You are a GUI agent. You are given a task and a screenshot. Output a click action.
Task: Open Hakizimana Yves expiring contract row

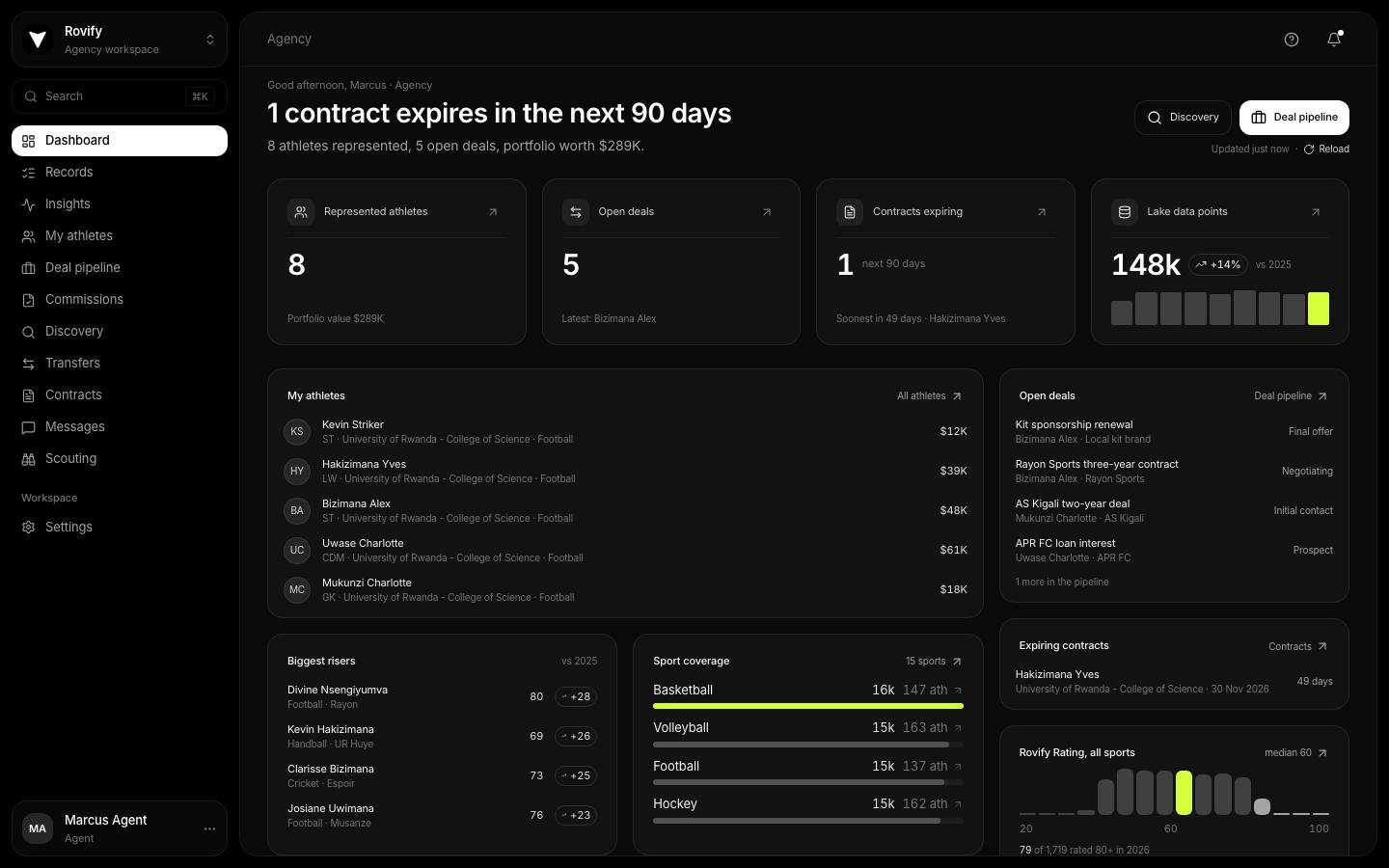[1174, 682]
